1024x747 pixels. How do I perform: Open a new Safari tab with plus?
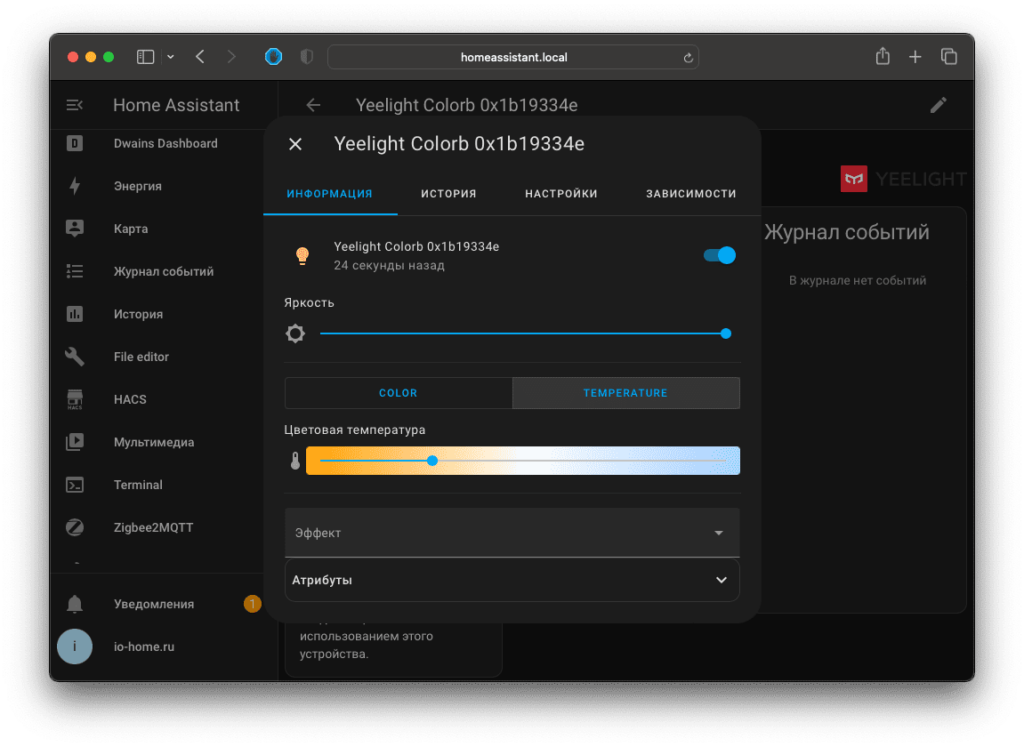click(x=915, y=57)
